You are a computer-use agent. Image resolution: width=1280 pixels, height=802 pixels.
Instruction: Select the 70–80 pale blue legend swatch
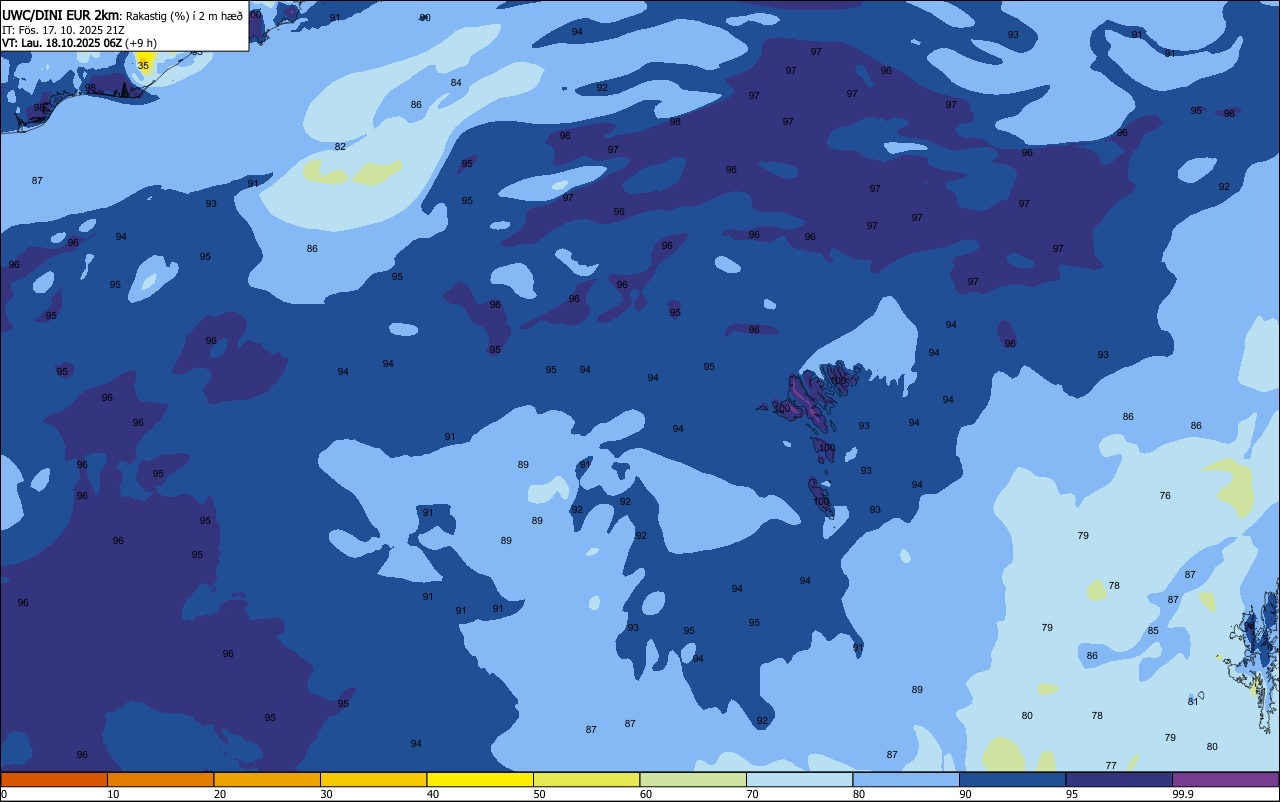(799, 779)
